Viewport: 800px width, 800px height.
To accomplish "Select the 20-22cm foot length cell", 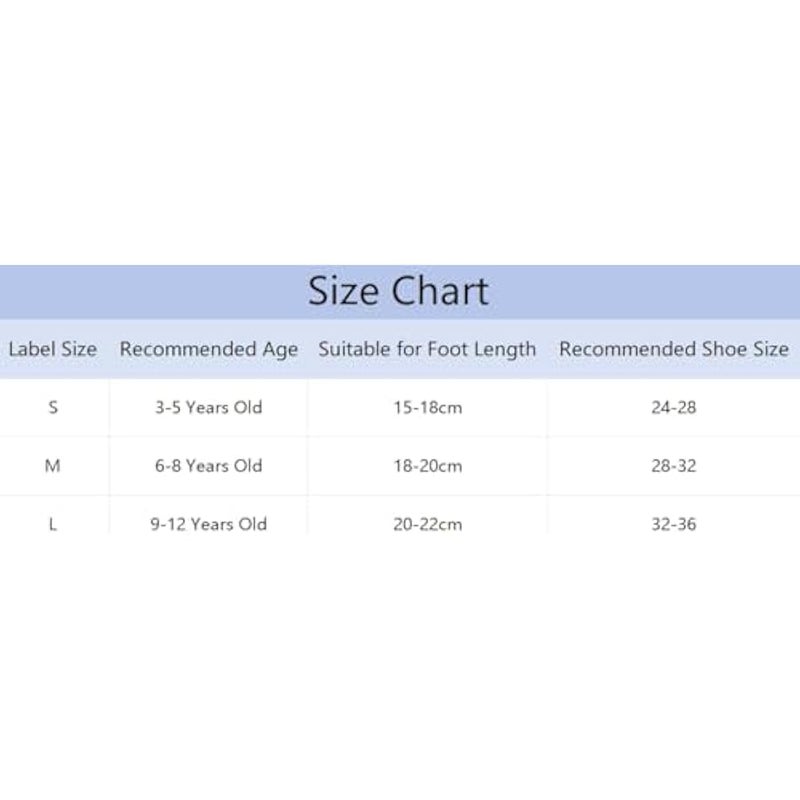I will click(427, 523).
